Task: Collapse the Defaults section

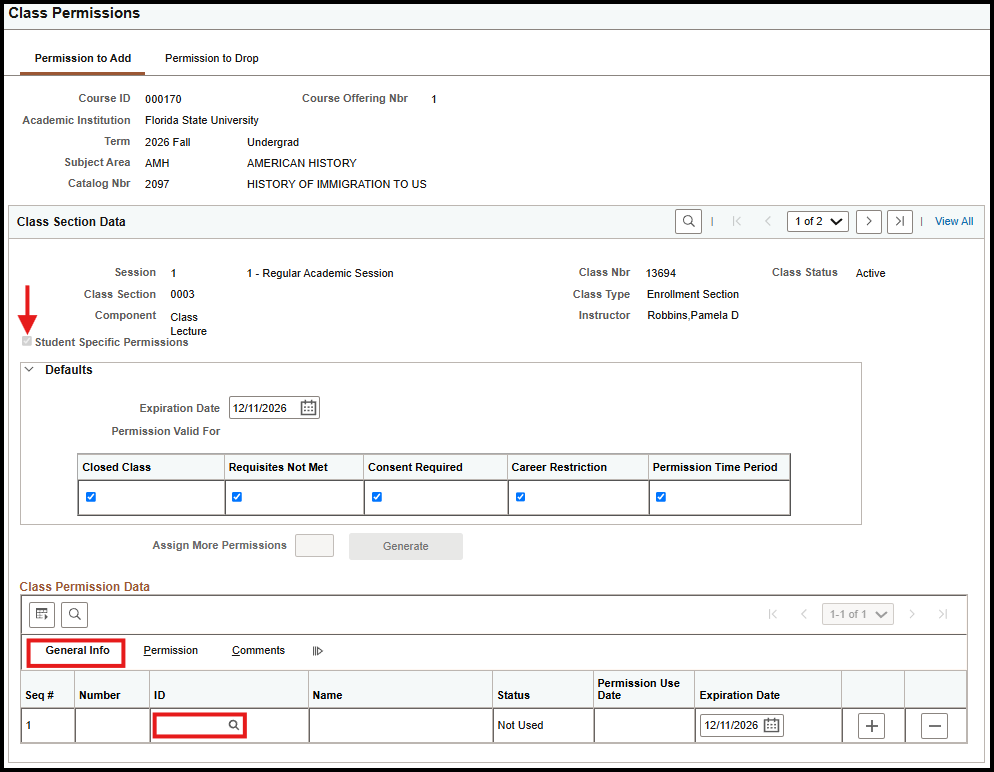Action: click(29, 369)
